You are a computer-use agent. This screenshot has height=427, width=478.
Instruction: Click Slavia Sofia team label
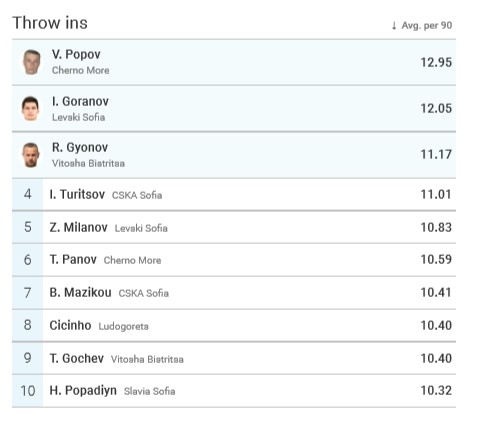point(150,391)
